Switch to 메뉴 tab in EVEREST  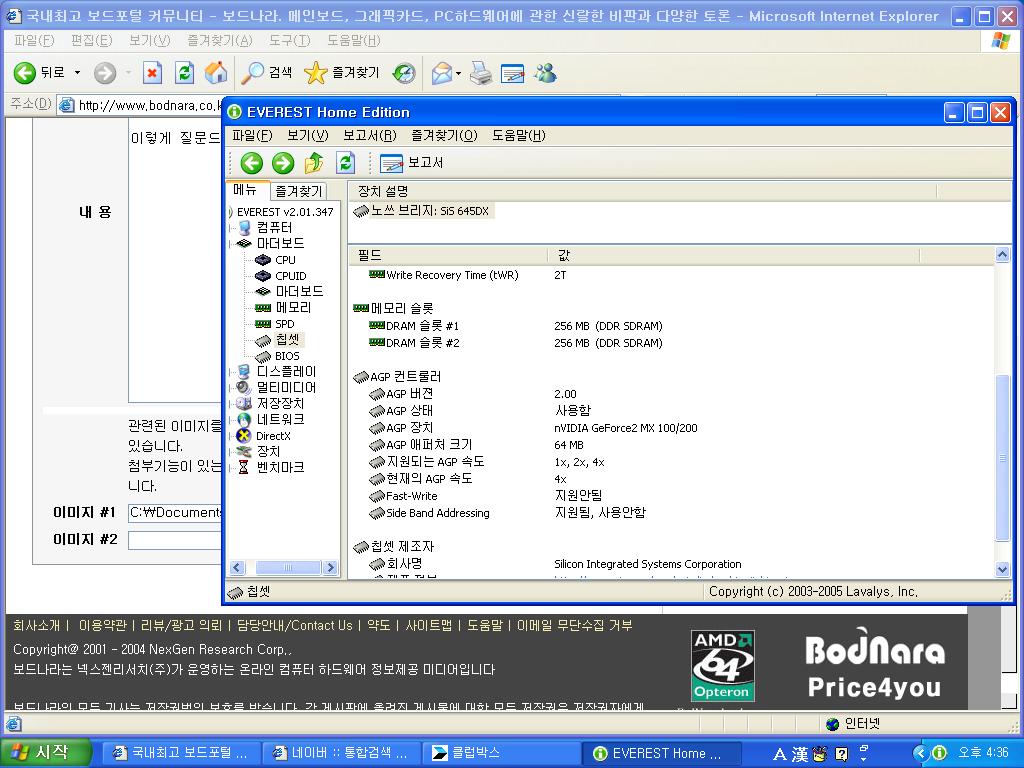[x=246, y=190]
